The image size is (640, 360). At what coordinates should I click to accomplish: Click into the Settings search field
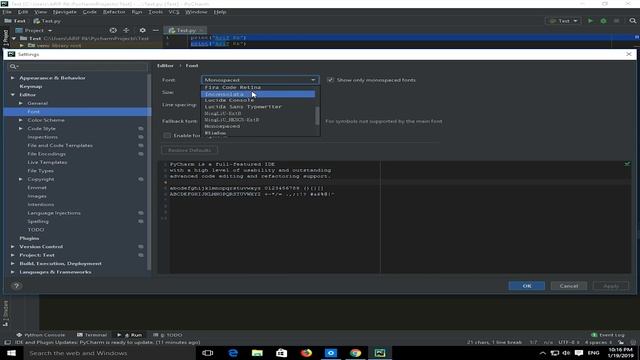(78, 66)
